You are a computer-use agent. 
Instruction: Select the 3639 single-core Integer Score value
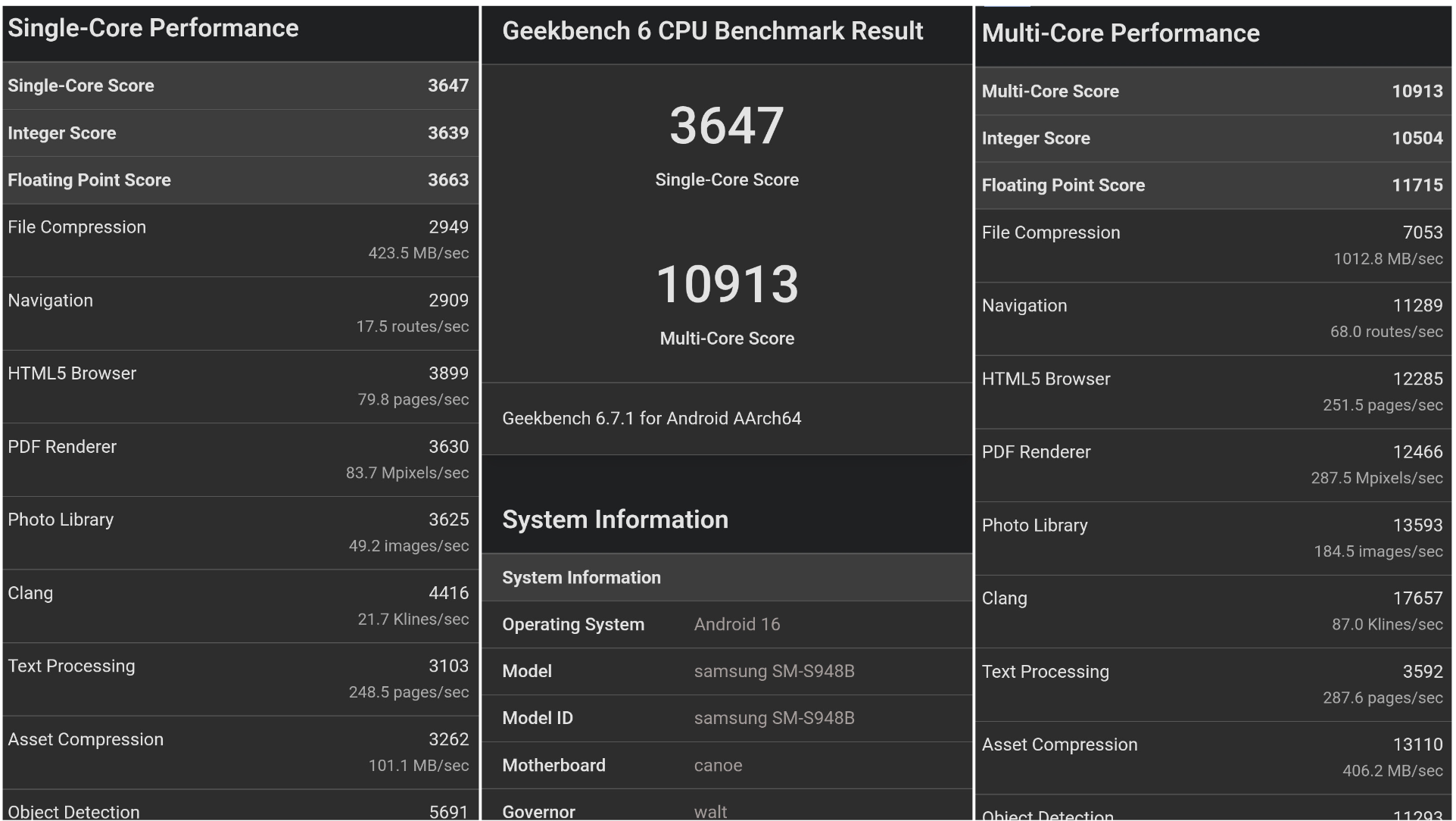(448, 133)
